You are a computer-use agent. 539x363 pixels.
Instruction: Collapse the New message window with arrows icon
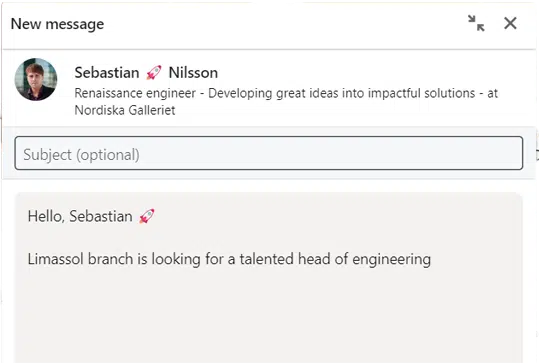coord(476,23)
